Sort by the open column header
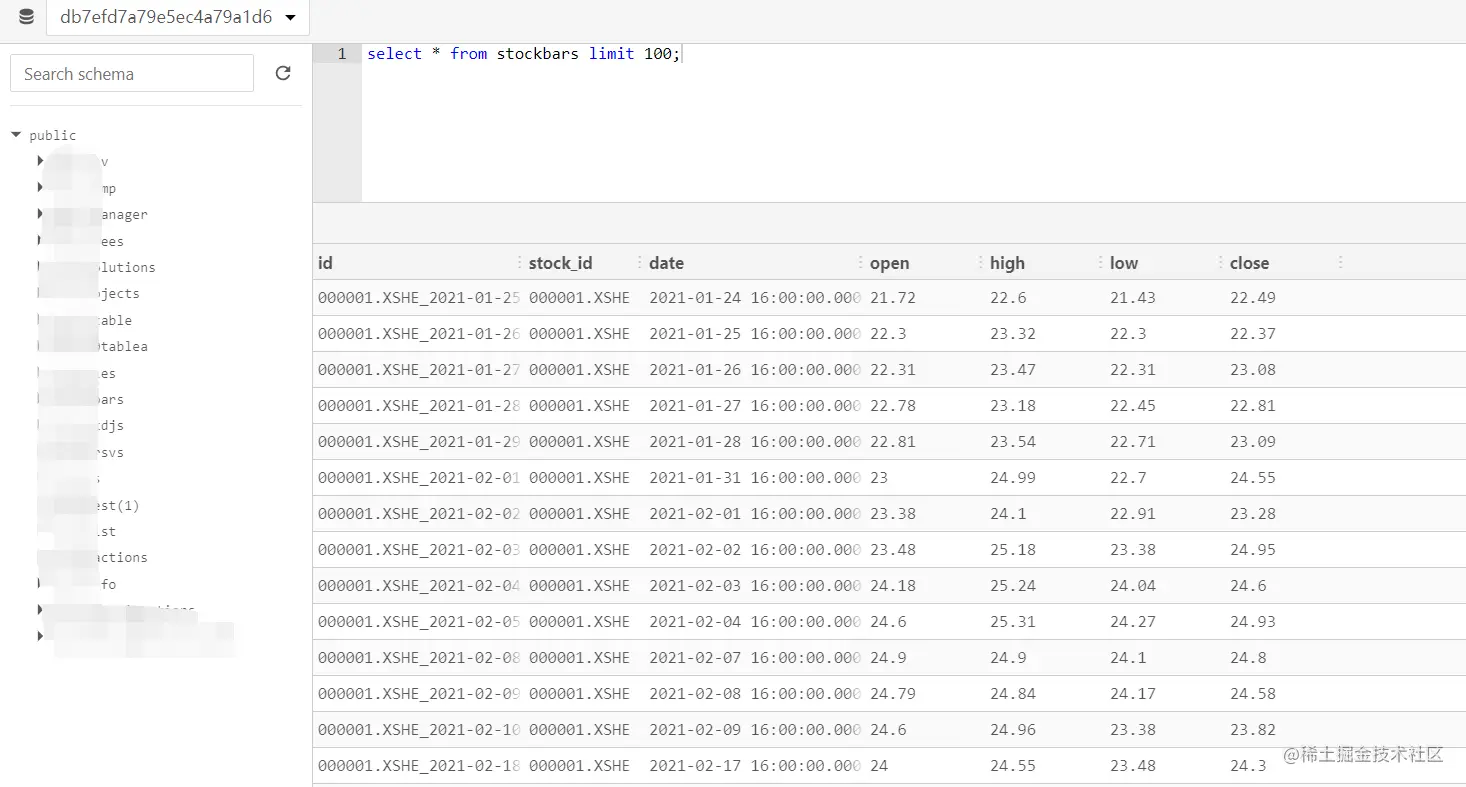 click(x=889, y=263)
